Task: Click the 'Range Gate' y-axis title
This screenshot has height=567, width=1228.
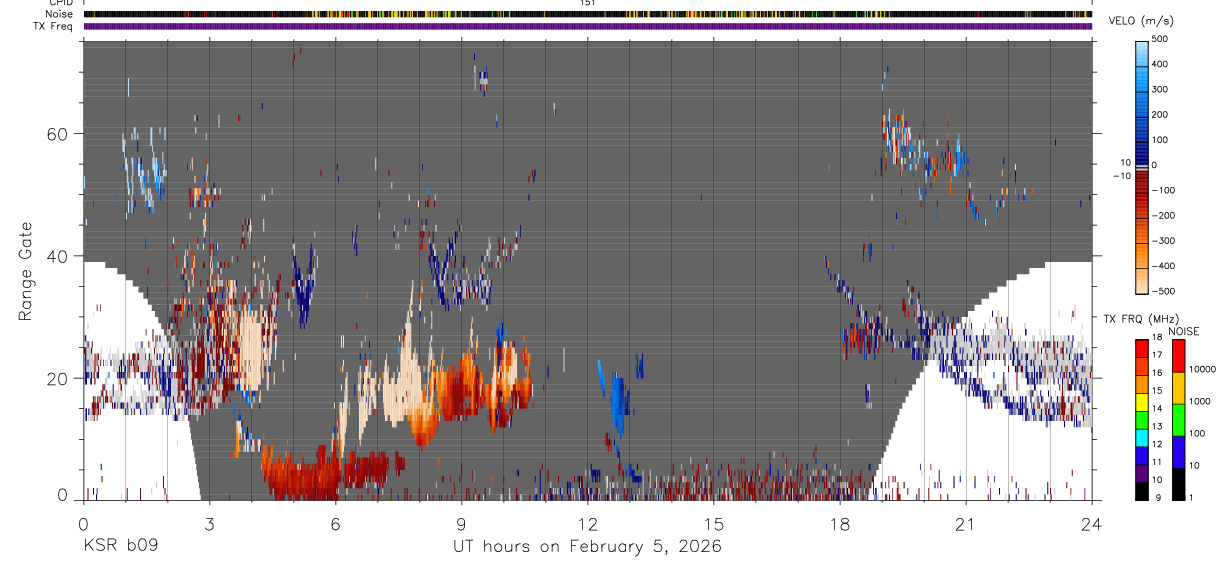Action: point(26,273)
